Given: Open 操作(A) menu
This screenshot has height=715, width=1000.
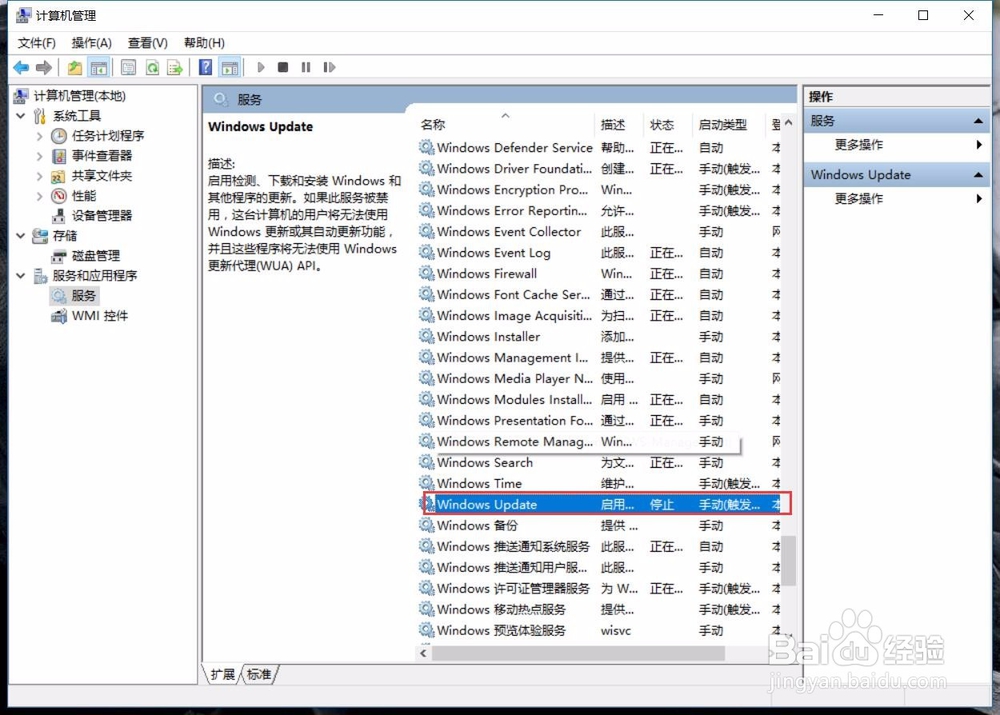Looking at the screenshot, I should [x=92, y=43].
